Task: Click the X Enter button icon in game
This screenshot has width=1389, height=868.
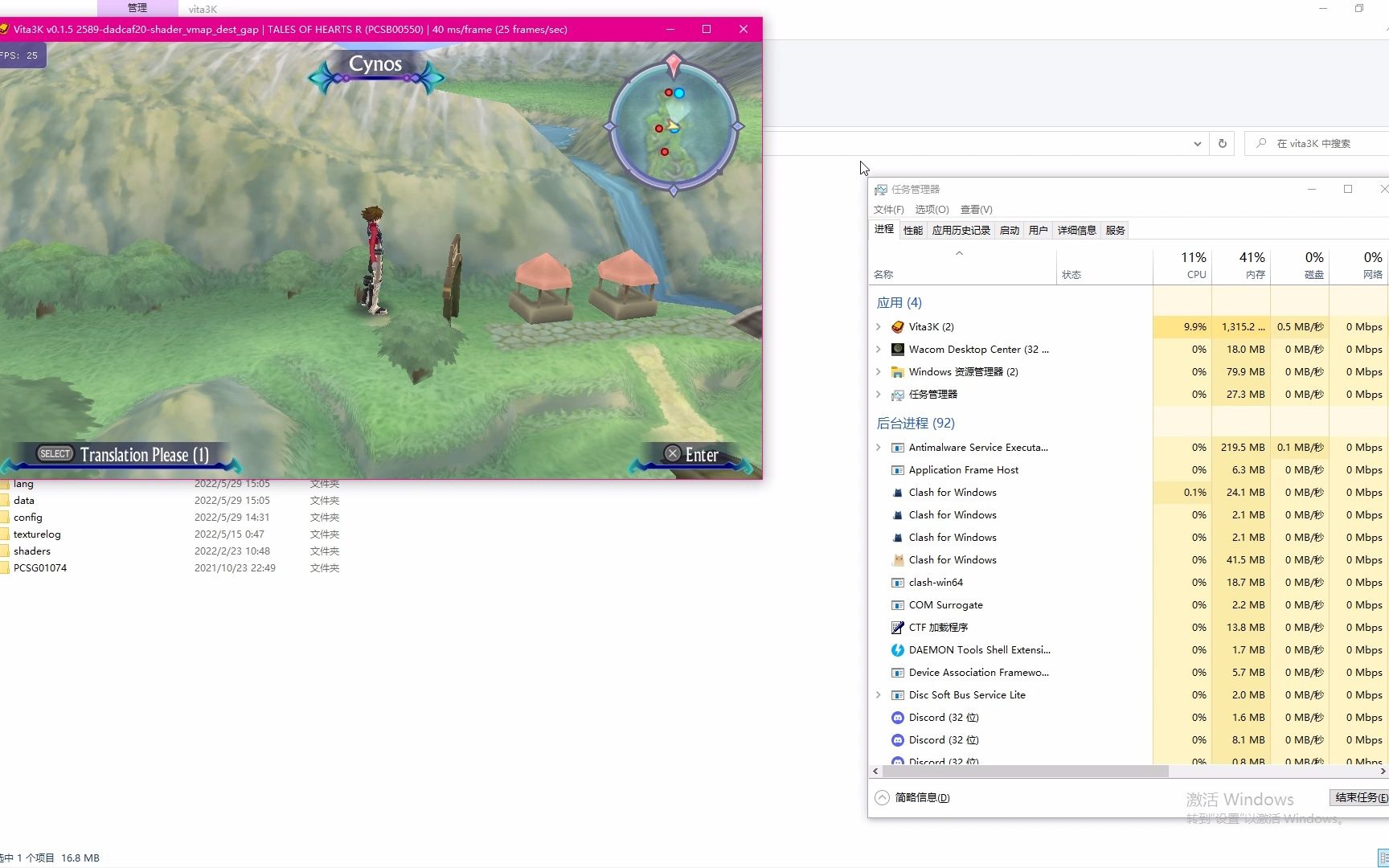Action: [673, 454]
